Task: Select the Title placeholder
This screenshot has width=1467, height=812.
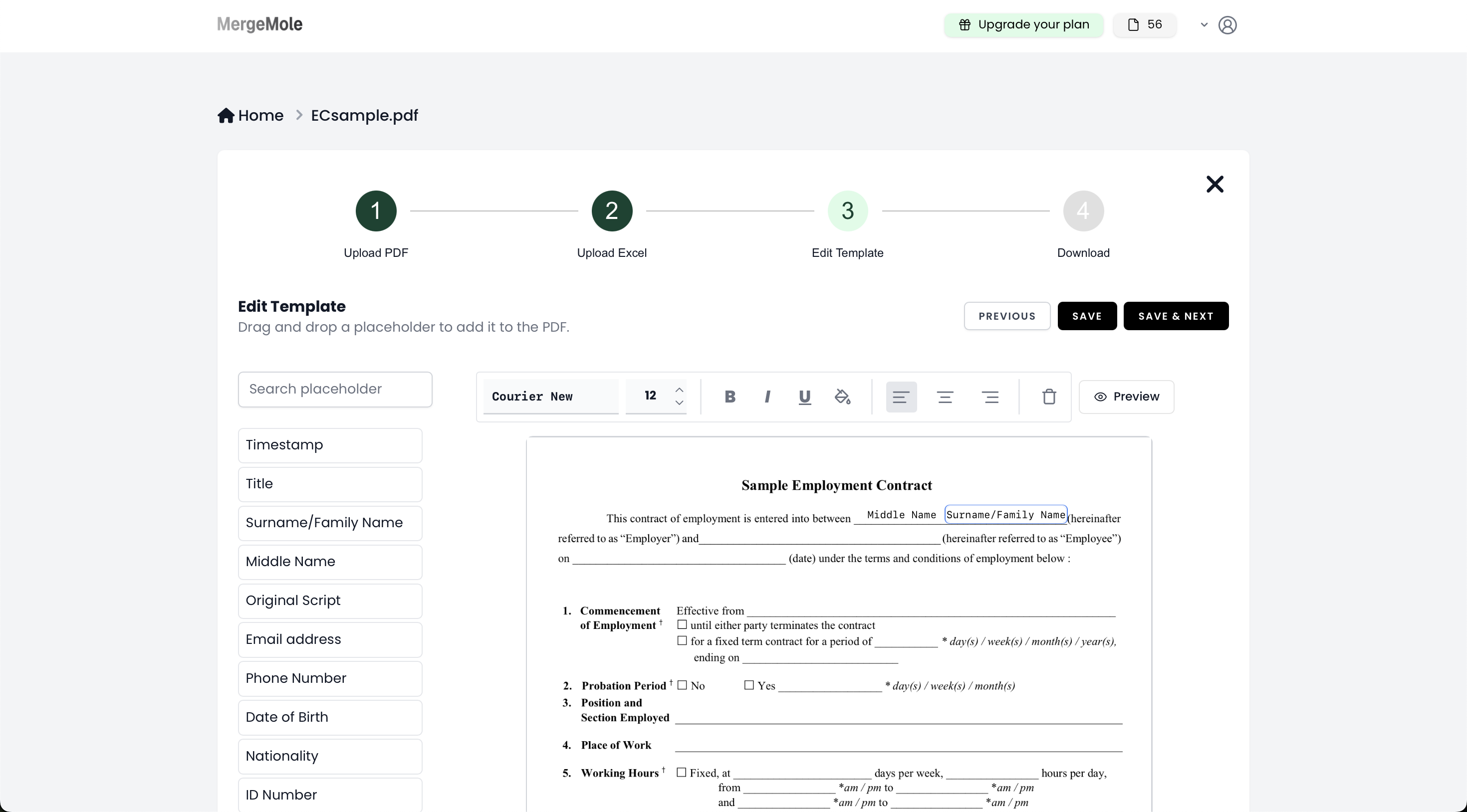Action: click(330, 484)
